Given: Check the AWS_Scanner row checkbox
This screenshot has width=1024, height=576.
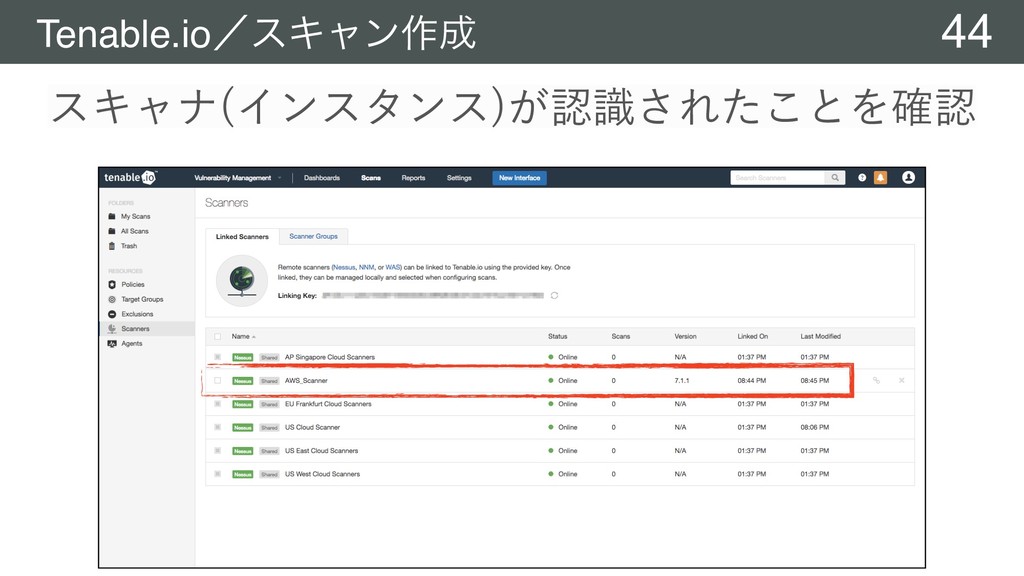Looking at the screenshot, I should click(217, 380).
